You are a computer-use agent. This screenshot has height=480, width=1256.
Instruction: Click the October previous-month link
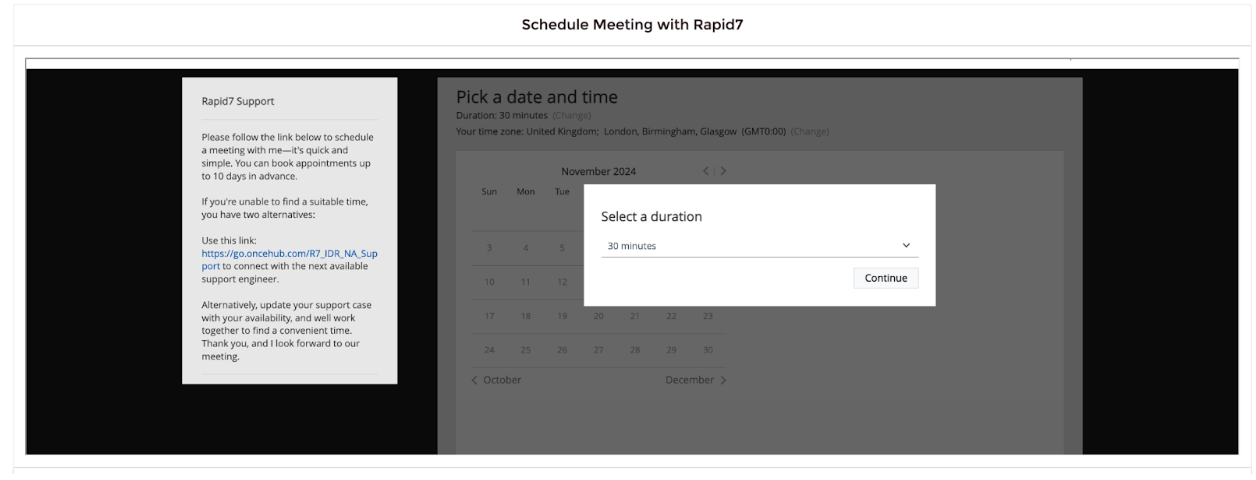[496, 380]
